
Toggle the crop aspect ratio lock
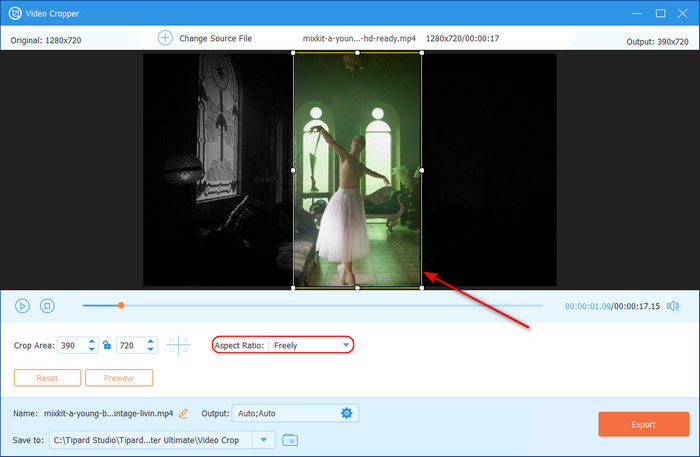click(107, 345)
